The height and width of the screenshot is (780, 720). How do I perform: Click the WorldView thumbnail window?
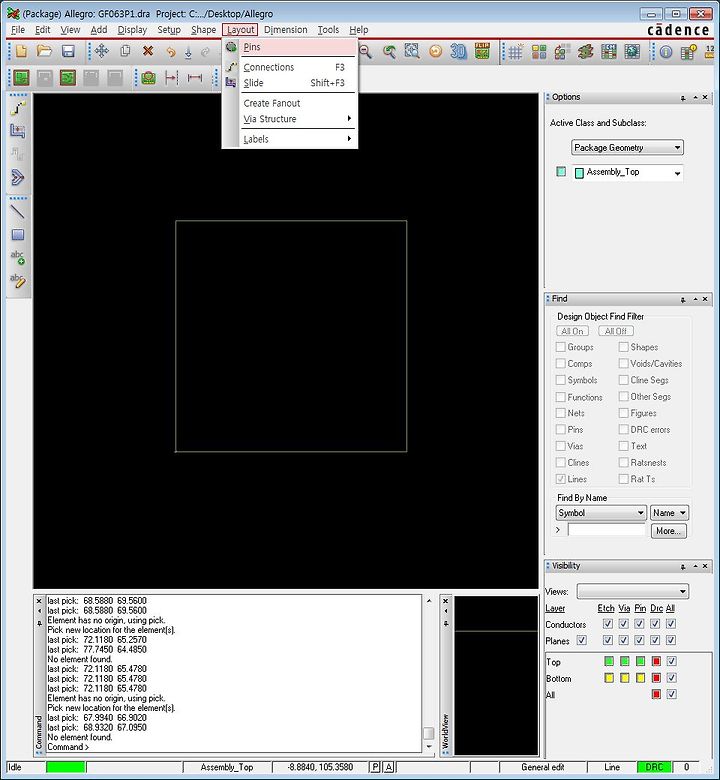pos(497,676)
